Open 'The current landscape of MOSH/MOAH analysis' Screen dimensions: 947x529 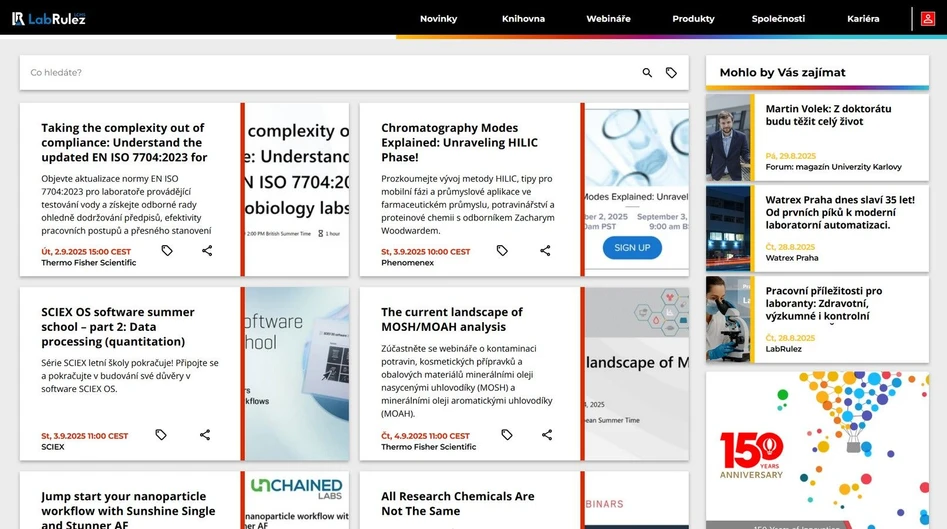(x=452, y=319)
